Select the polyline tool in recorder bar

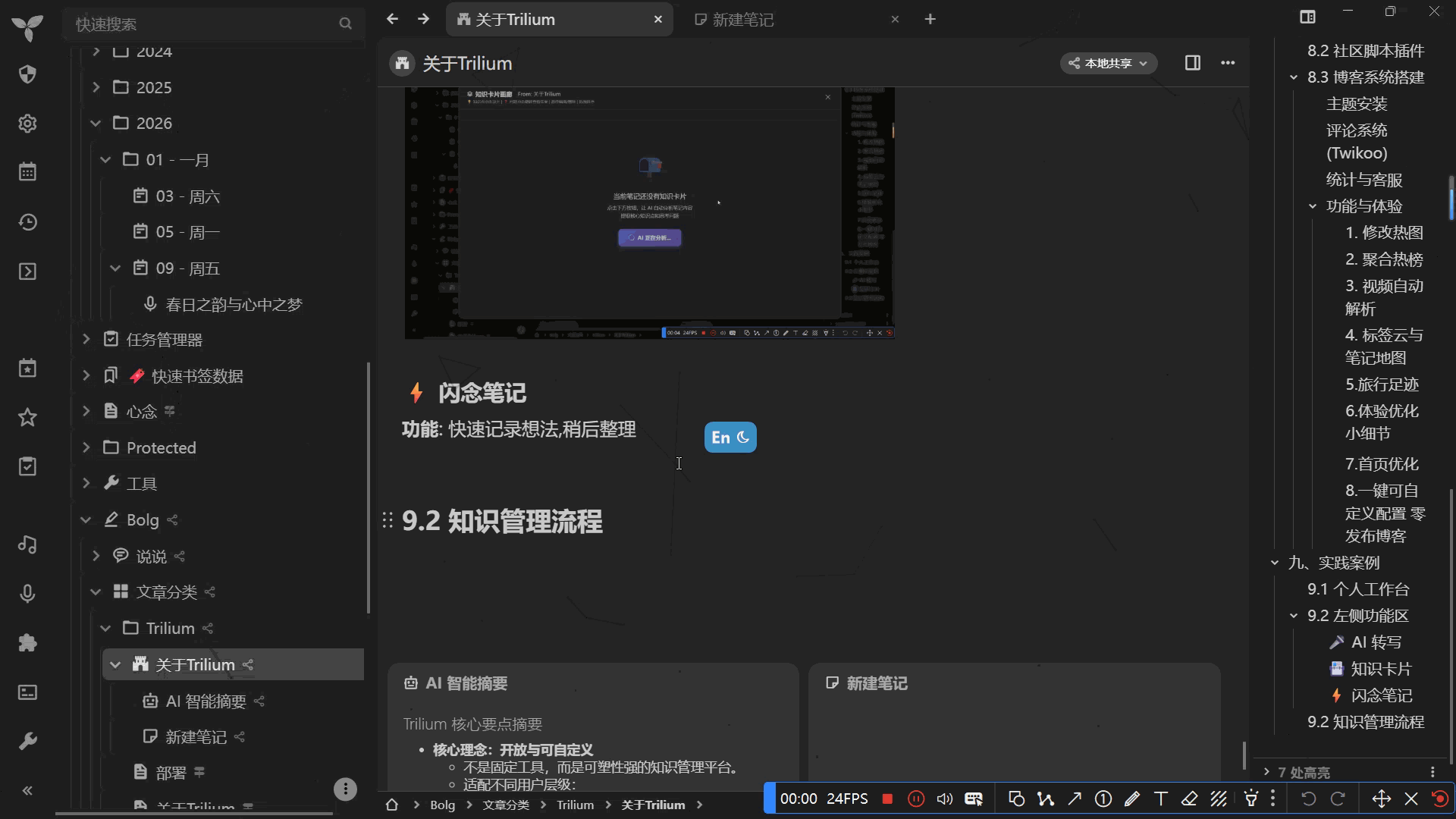(x=1046, y=799)
